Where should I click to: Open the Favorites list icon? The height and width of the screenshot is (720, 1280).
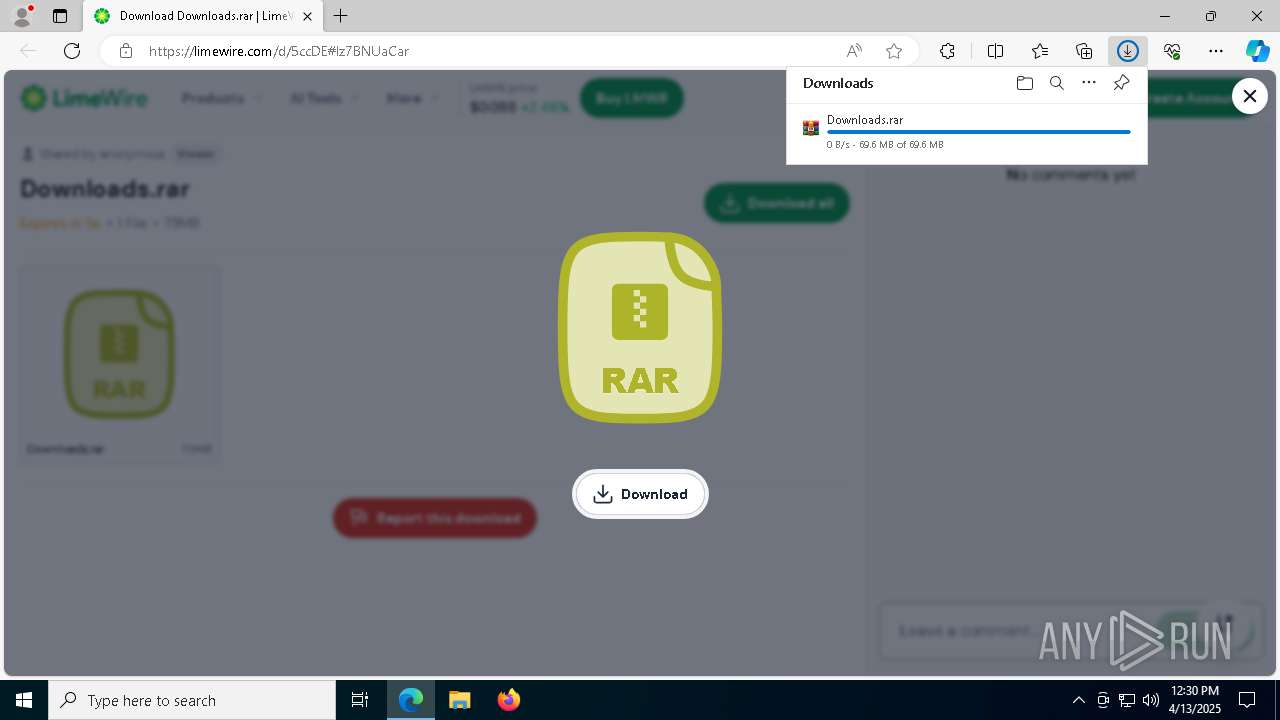tap(1040, 51)
